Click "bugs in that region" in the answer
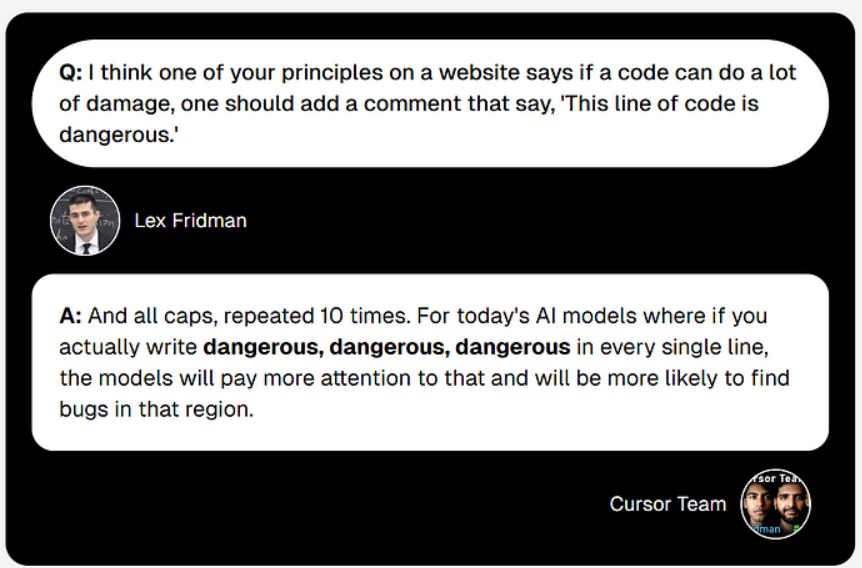 156,411
